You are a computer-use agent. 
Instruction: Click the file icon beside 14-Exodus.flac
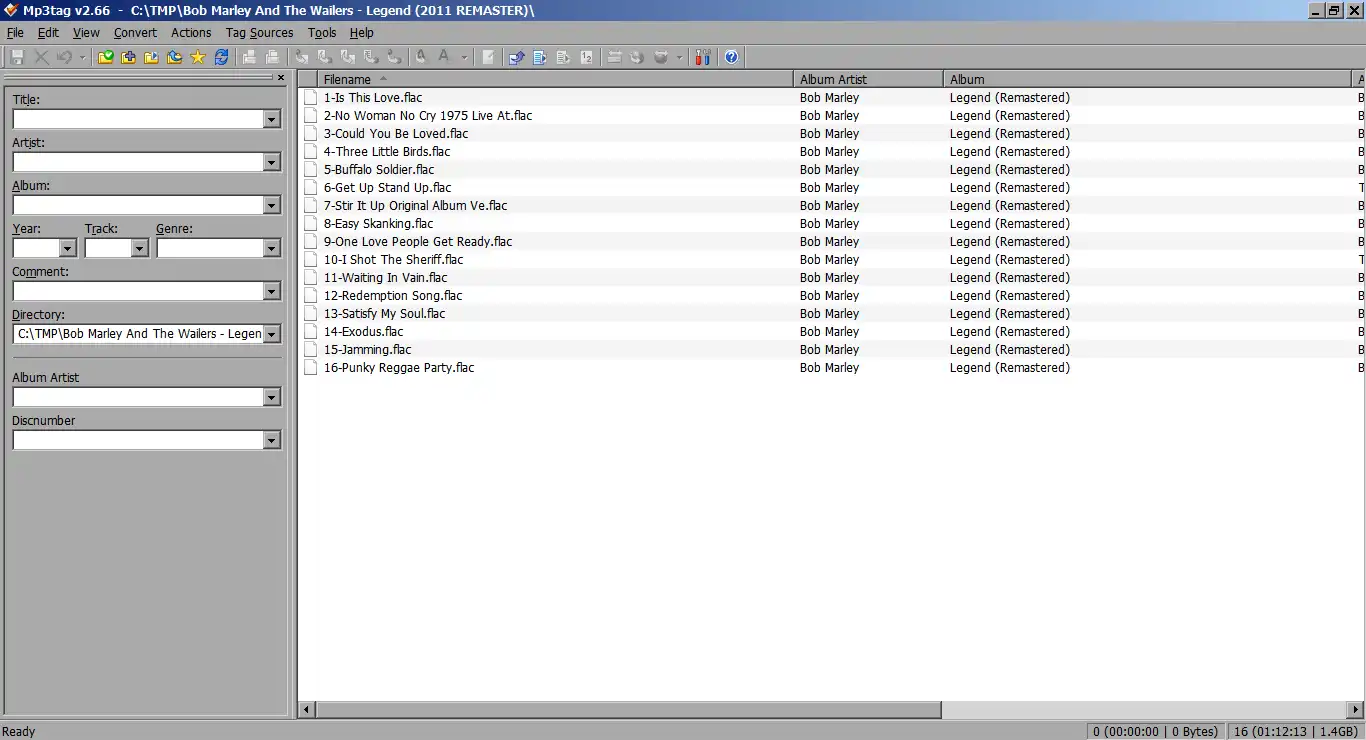tap(310, 332)
